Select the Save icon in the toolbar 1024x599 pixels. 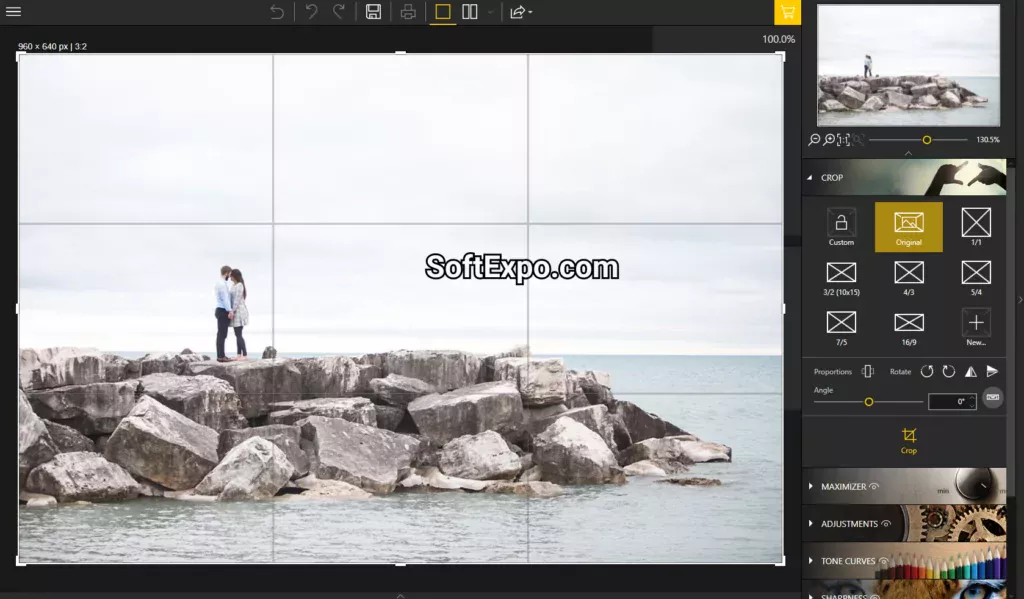(x=372, y=12)
